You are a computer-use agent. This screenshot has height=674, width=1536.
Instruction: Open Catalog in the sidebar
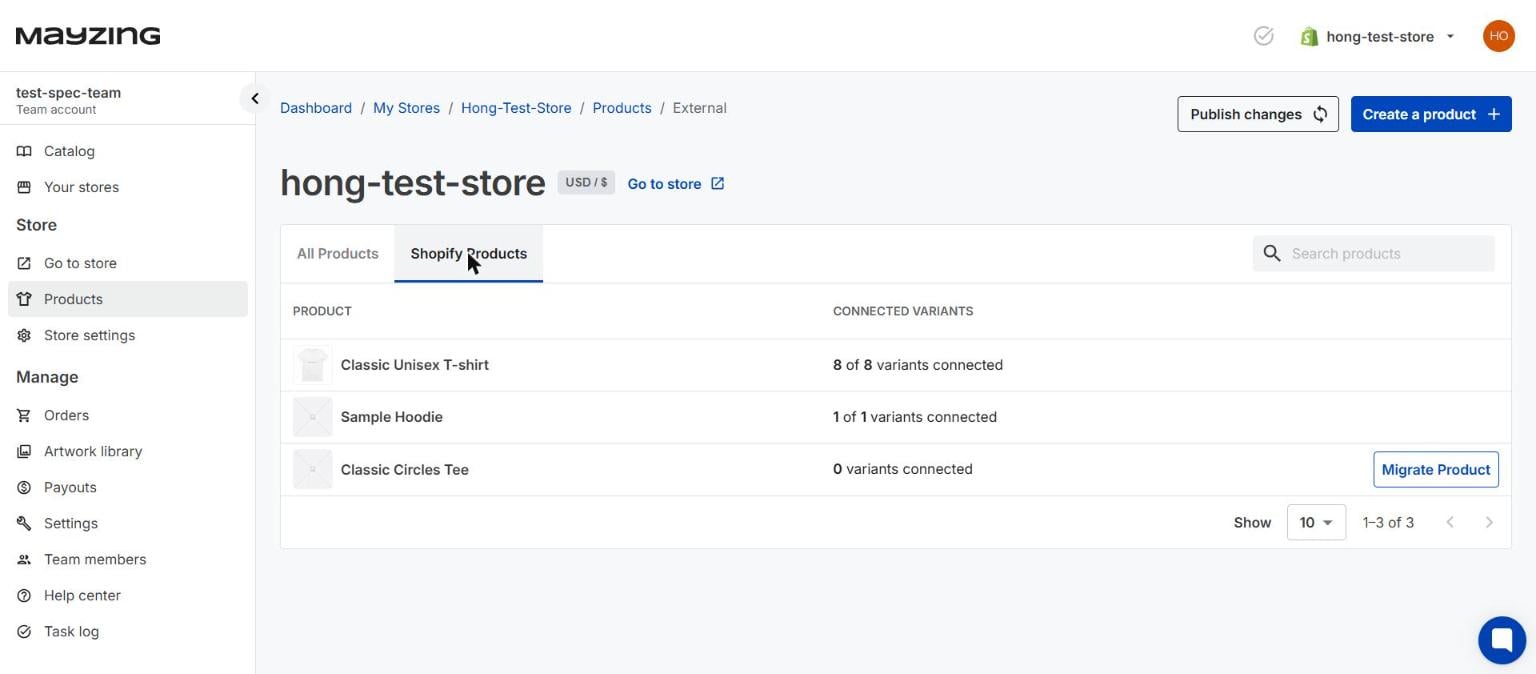(128, 151)
